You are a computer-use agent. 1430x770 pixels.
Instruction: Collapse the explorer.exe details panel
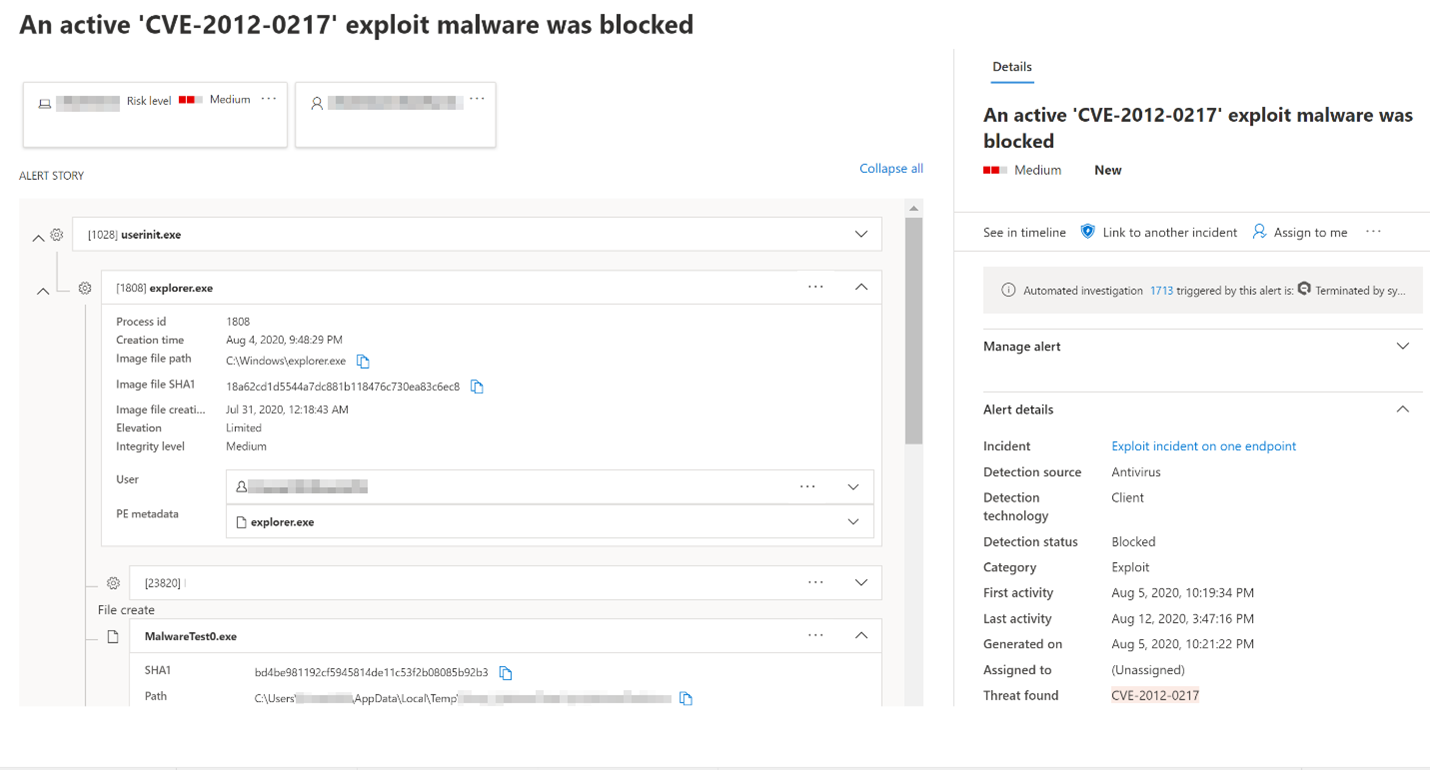(861, 287)
